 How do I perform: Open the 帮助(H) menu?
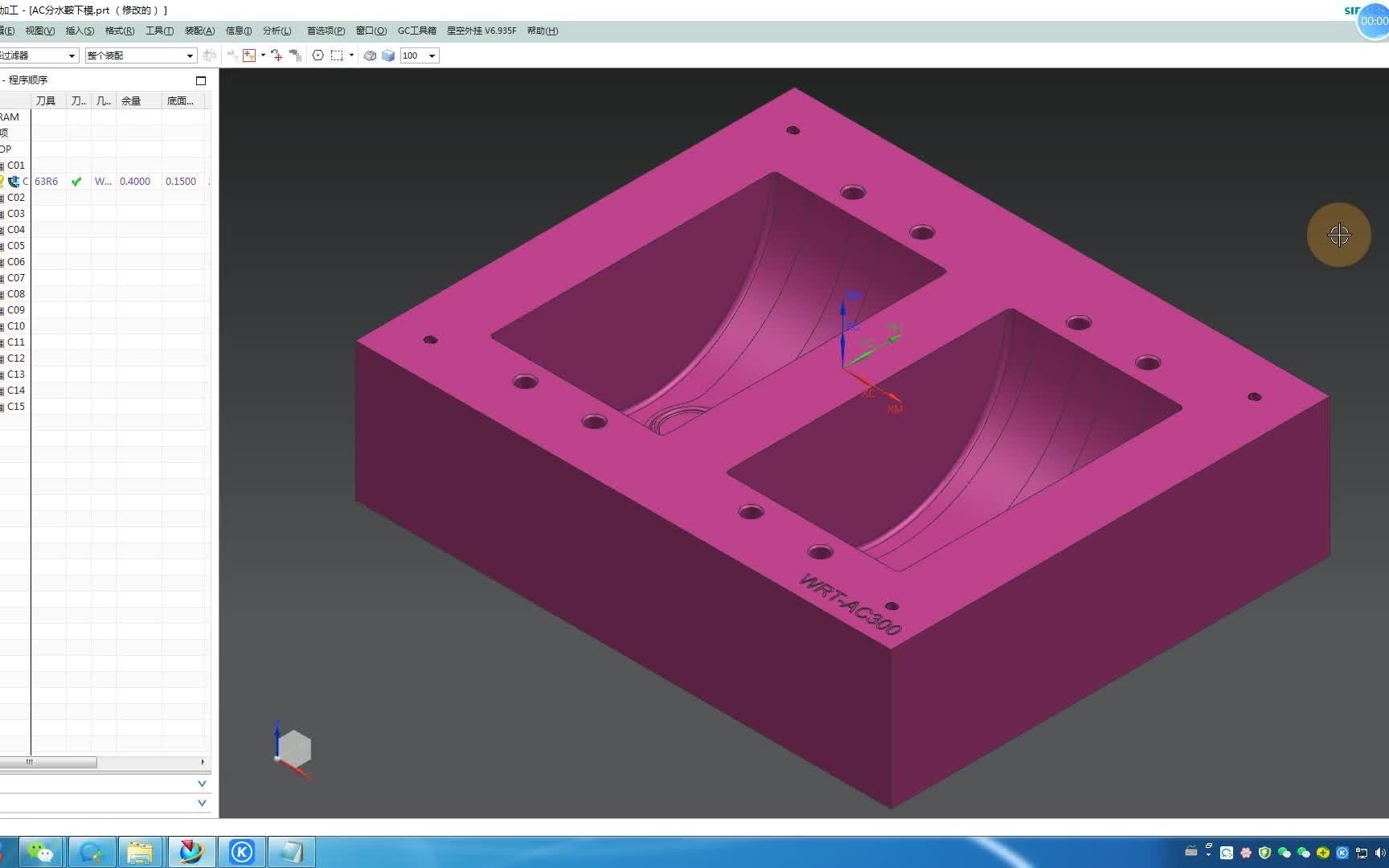pos(543,31)
